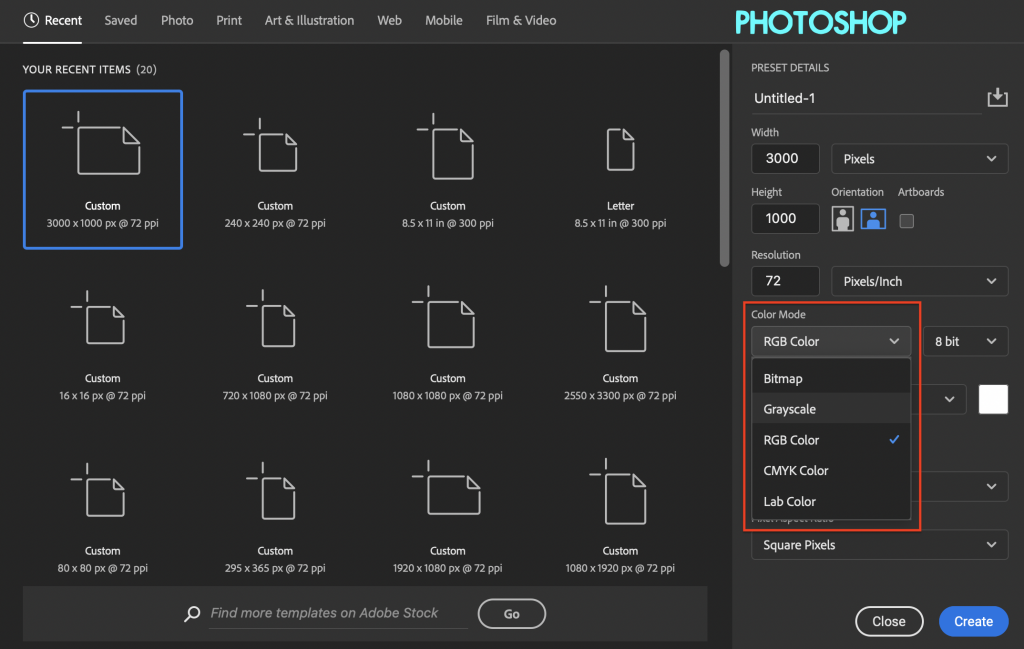Go to the Print tab
The height and width of the screenshot is (649, 1024).
[229, 20]
